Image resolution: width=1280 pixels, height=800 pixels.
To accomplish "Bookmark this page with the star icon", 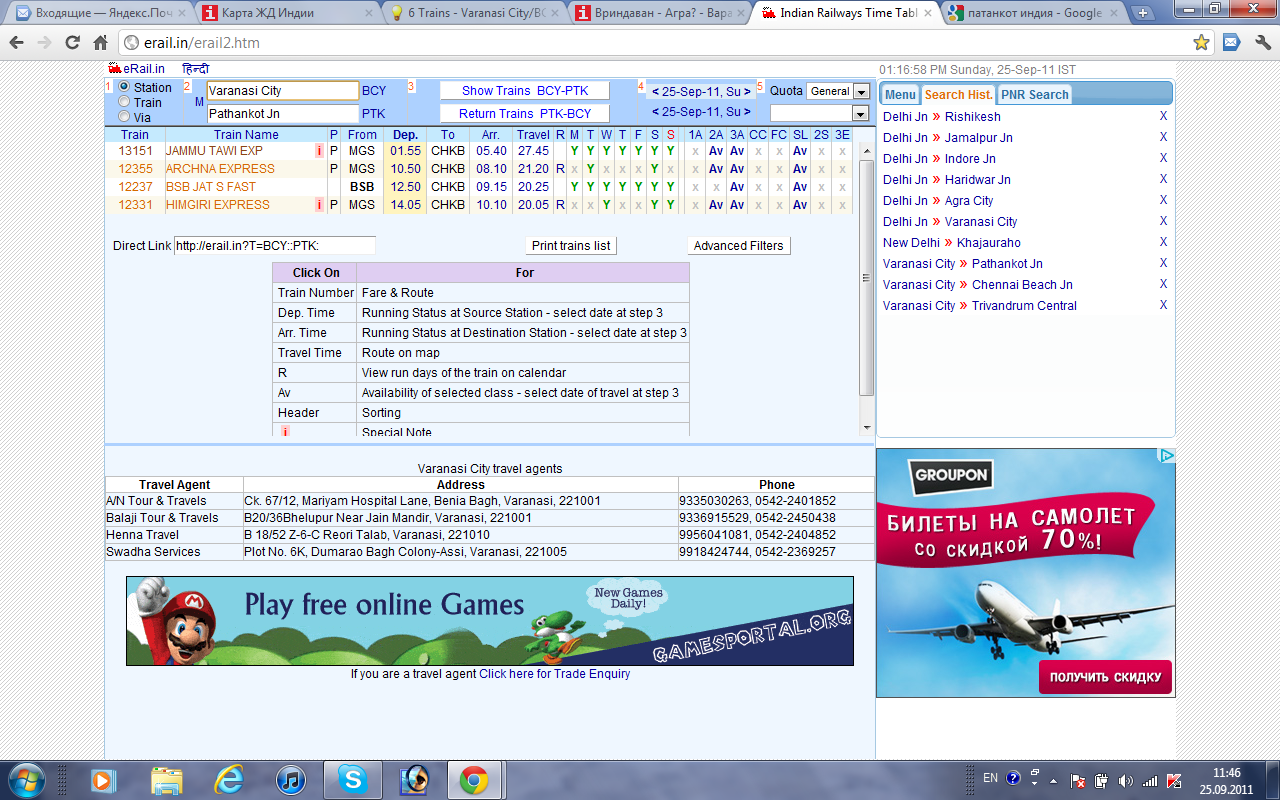I will (x=1201, y=43).
